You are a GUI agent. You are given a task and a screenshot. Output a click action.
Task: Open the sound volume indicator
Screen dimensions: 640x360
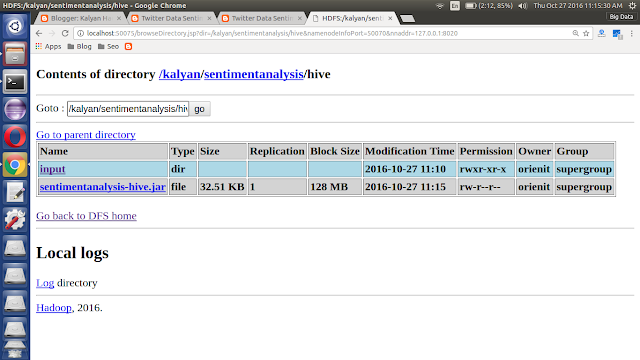(522, 6)
